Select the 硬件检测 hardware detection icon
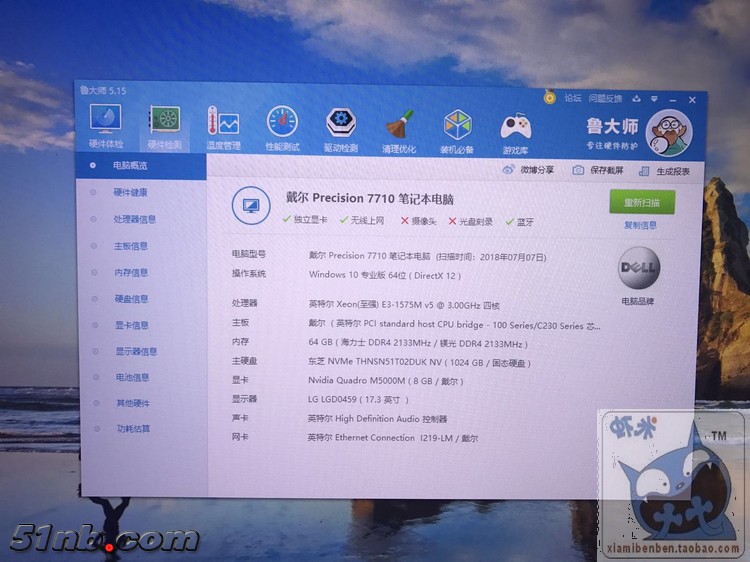This screenshot has width=750, height=562. 165,127
